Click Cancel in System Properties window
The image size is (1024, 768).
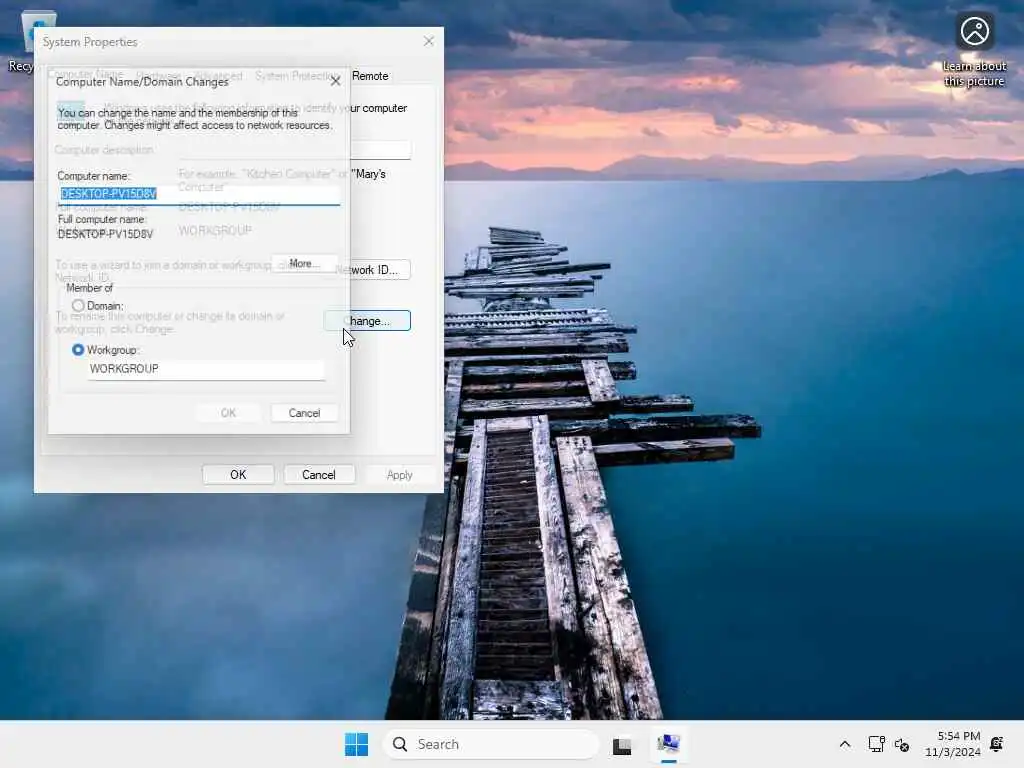319,475
